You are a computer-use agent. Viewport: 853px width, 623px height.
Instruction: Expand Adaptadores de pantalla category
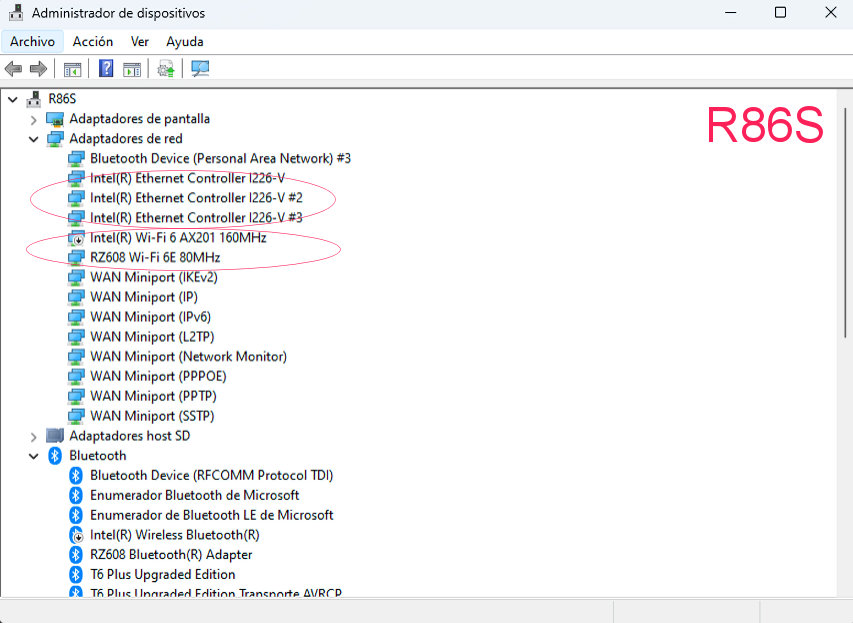tap(34, 120)
